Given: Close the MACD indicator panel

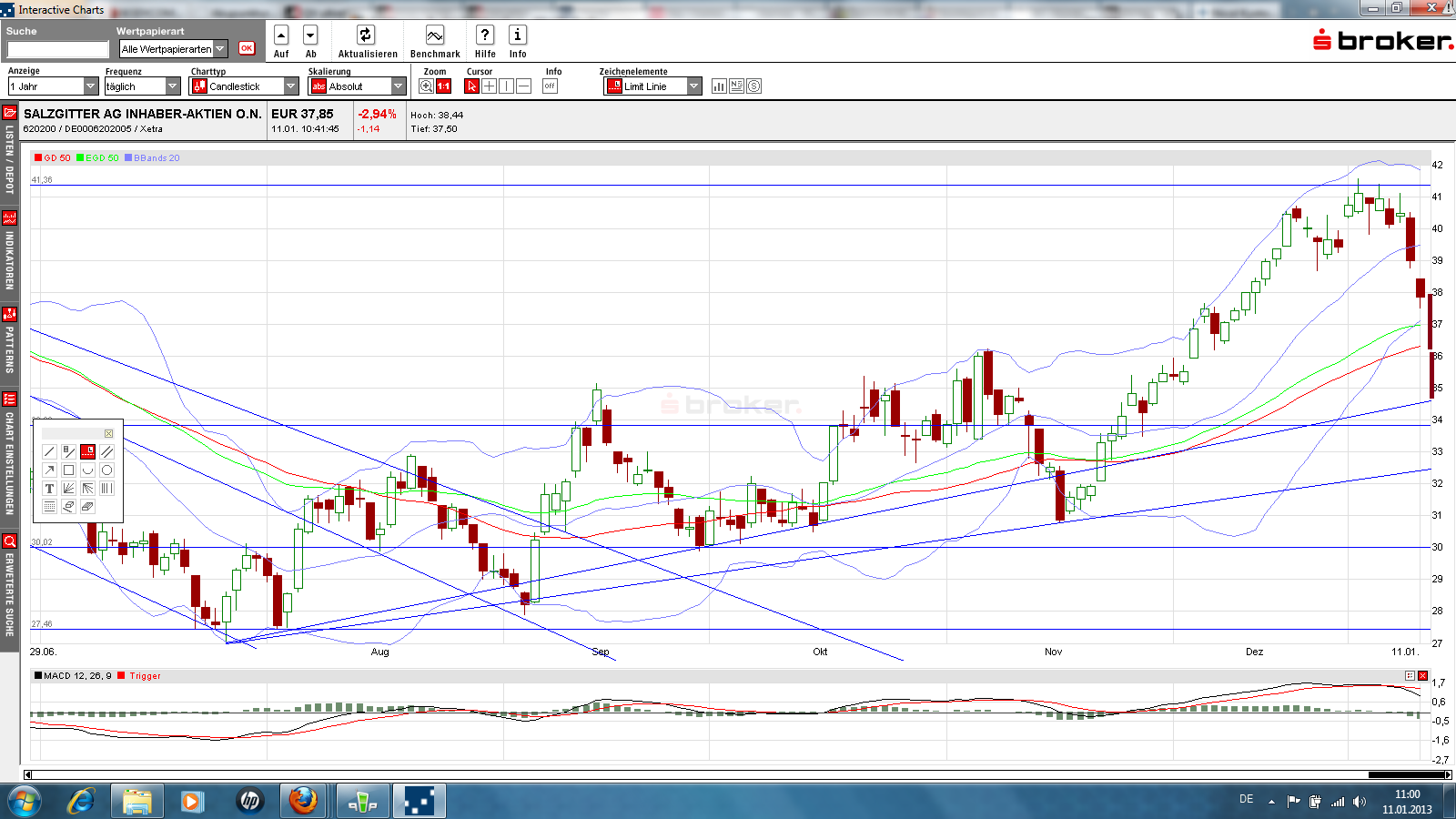Looking at the screenshot, I should tap(1422, 675).
